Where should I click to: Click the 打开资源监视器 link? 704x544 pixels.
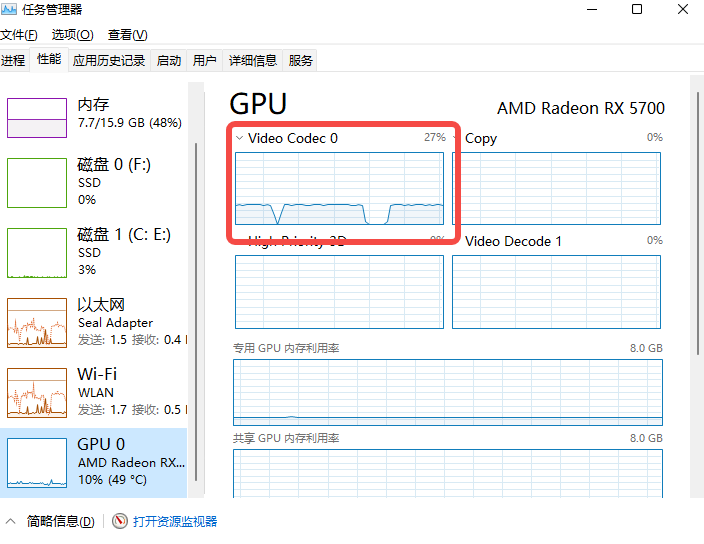click(175, 521)
